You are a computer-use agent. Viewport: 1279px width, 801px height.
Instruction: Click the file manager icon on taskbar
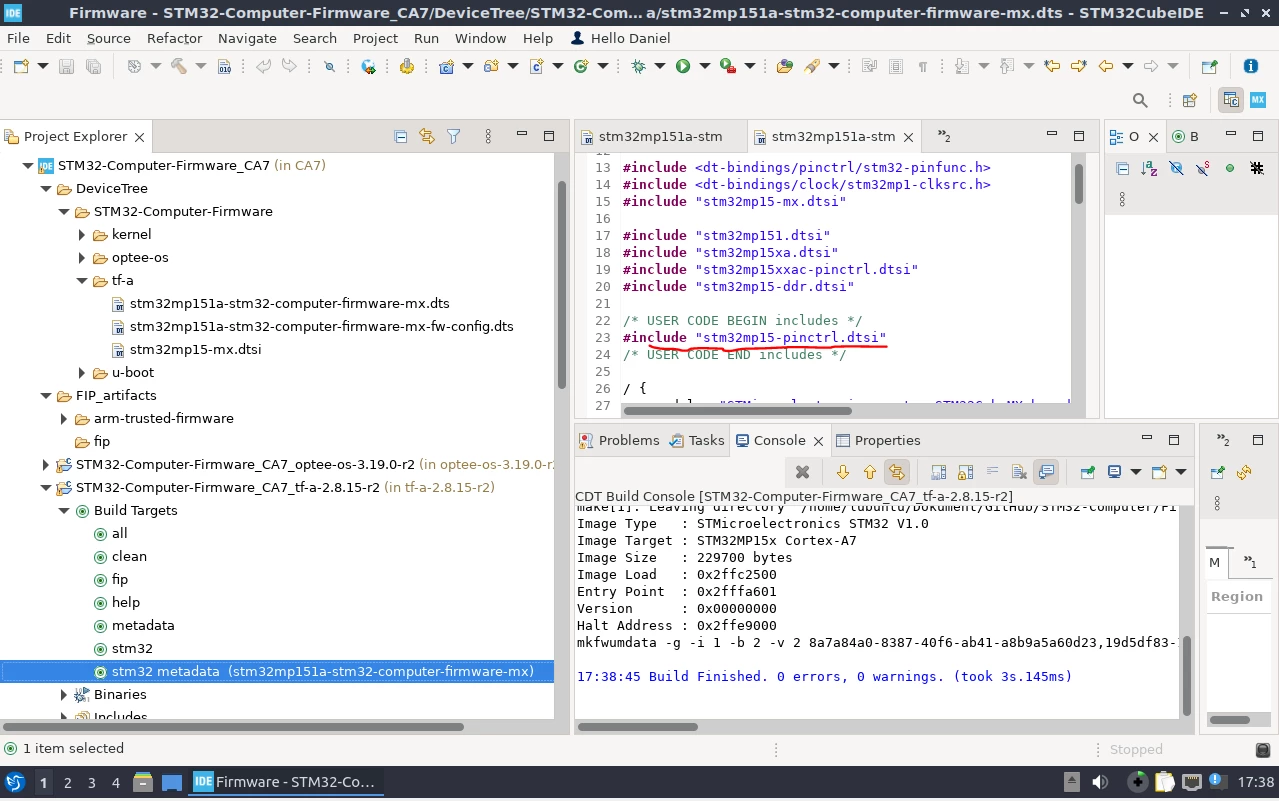click(x=143, y=782)
